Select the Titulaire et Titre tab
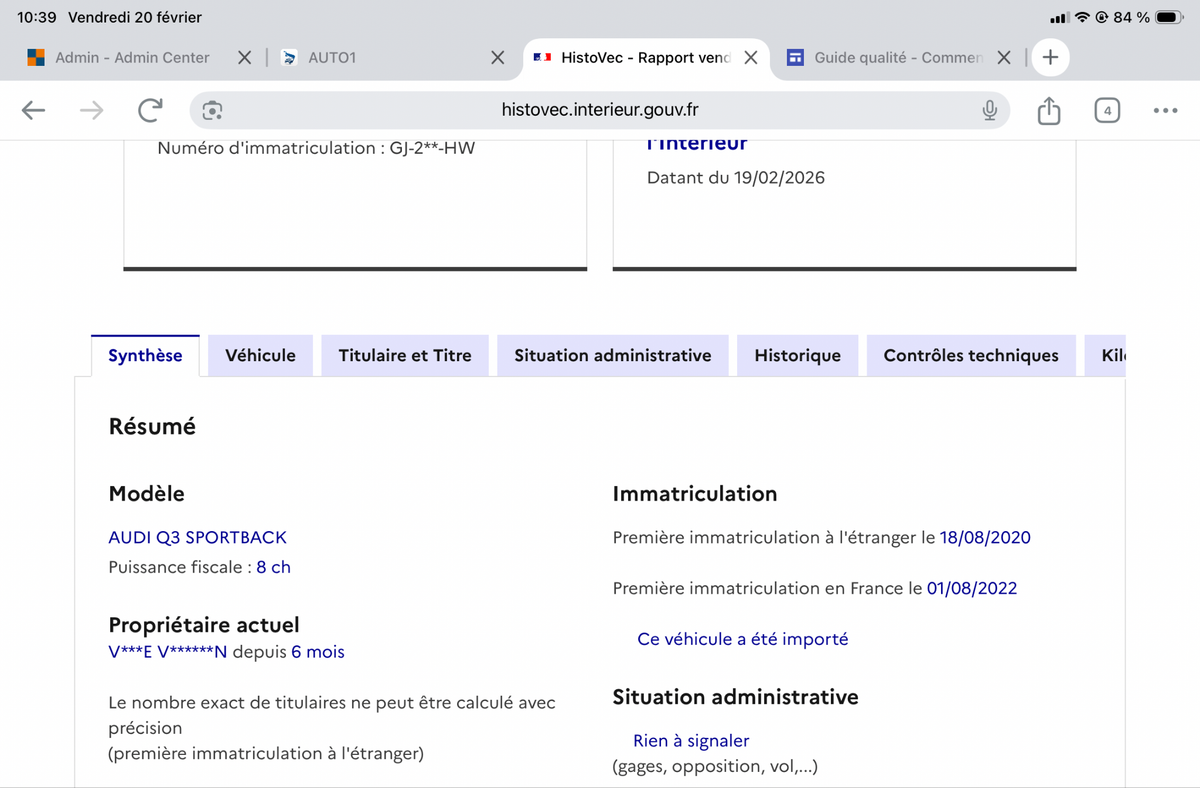 pyautogui.click(x=405, y=356)
